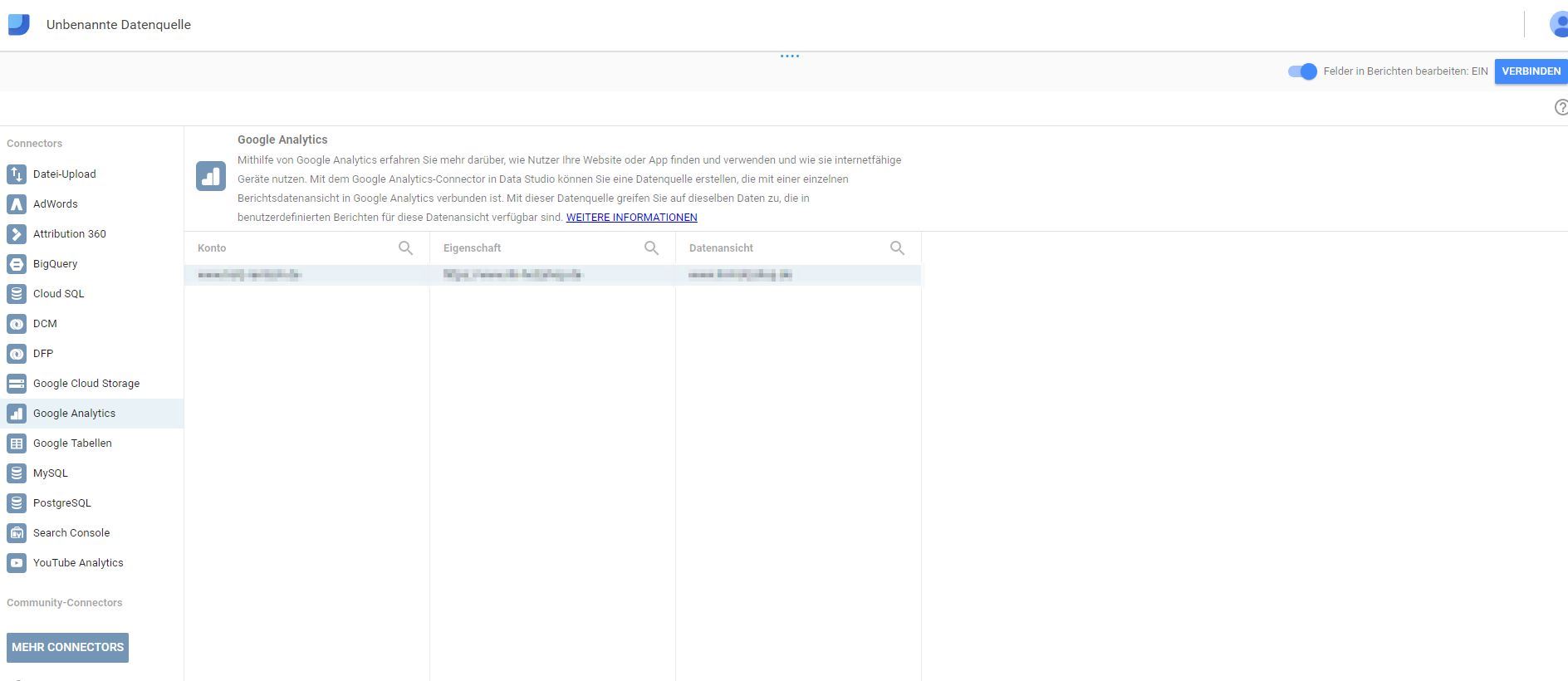
Task: Open the WEITERE INFORMATIONEN link
Action: 631,218
